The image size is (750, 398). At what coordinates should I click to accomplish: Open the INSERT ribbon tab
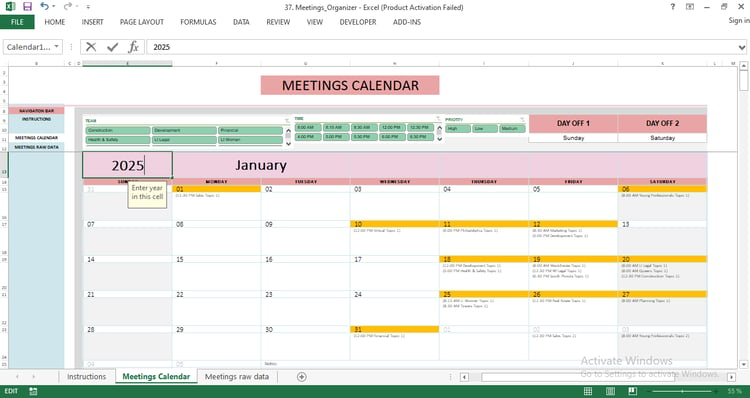pyautogui.click(x=92, y=22)
